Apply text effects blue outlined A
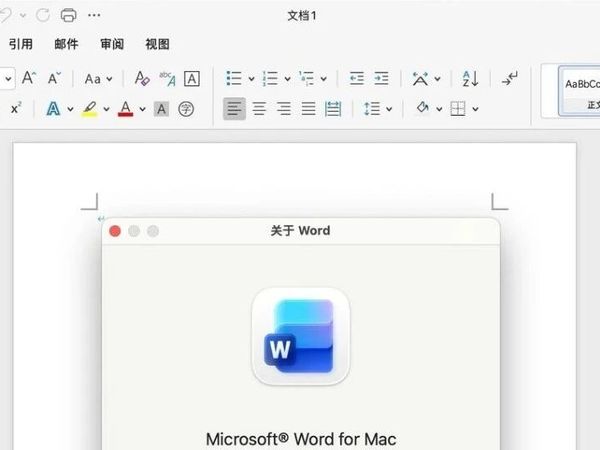Image resolution: width=600 pixels, height=450 pixels. tap(53, 109)
